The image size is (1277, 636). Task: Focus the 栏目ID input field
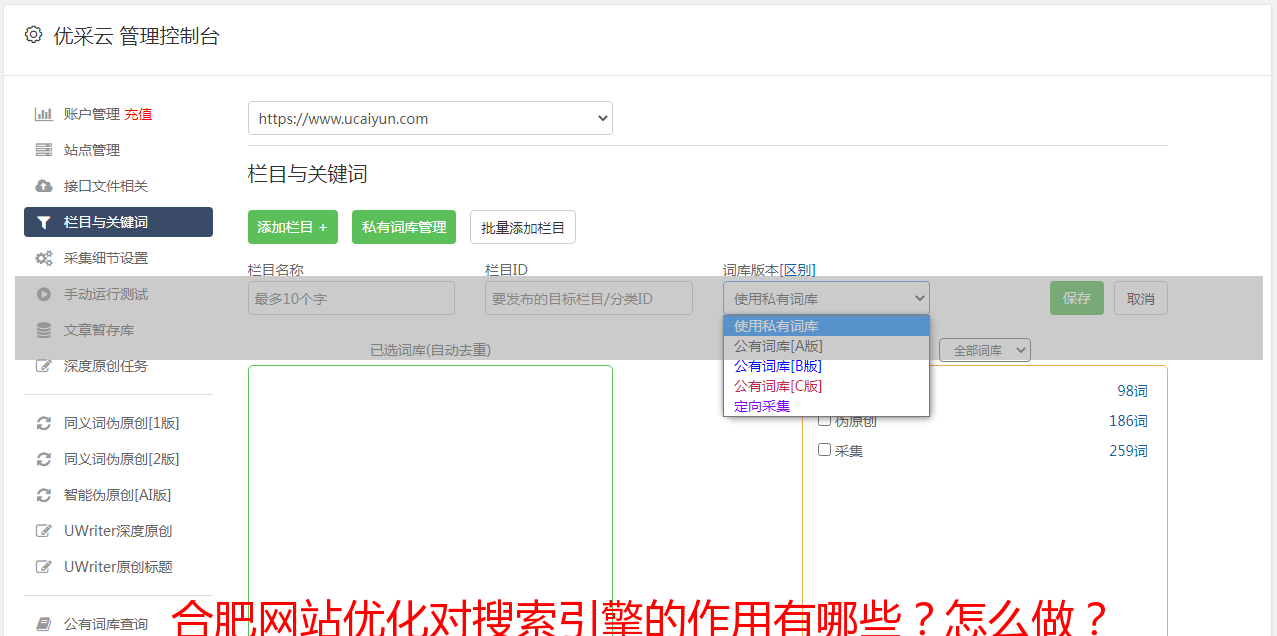[x=589, y=298]
